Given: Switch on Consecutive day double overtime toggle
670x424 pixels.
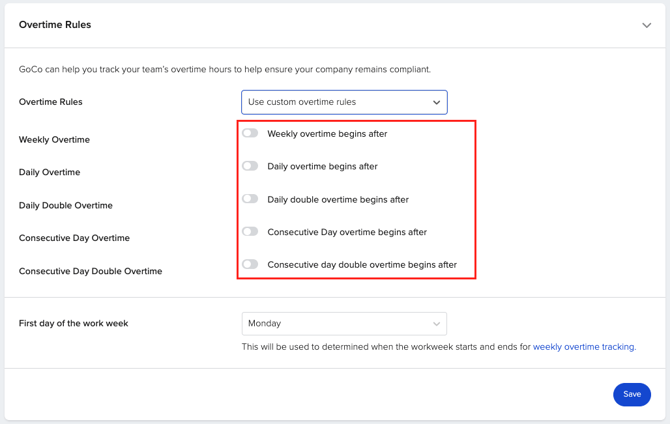Looking at the screenshot, I should click(250, 265).
